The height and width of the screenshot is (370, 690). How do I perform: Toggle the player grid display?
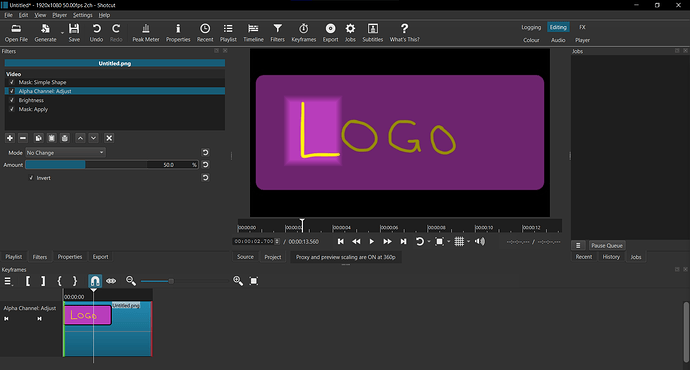[459, 242]
